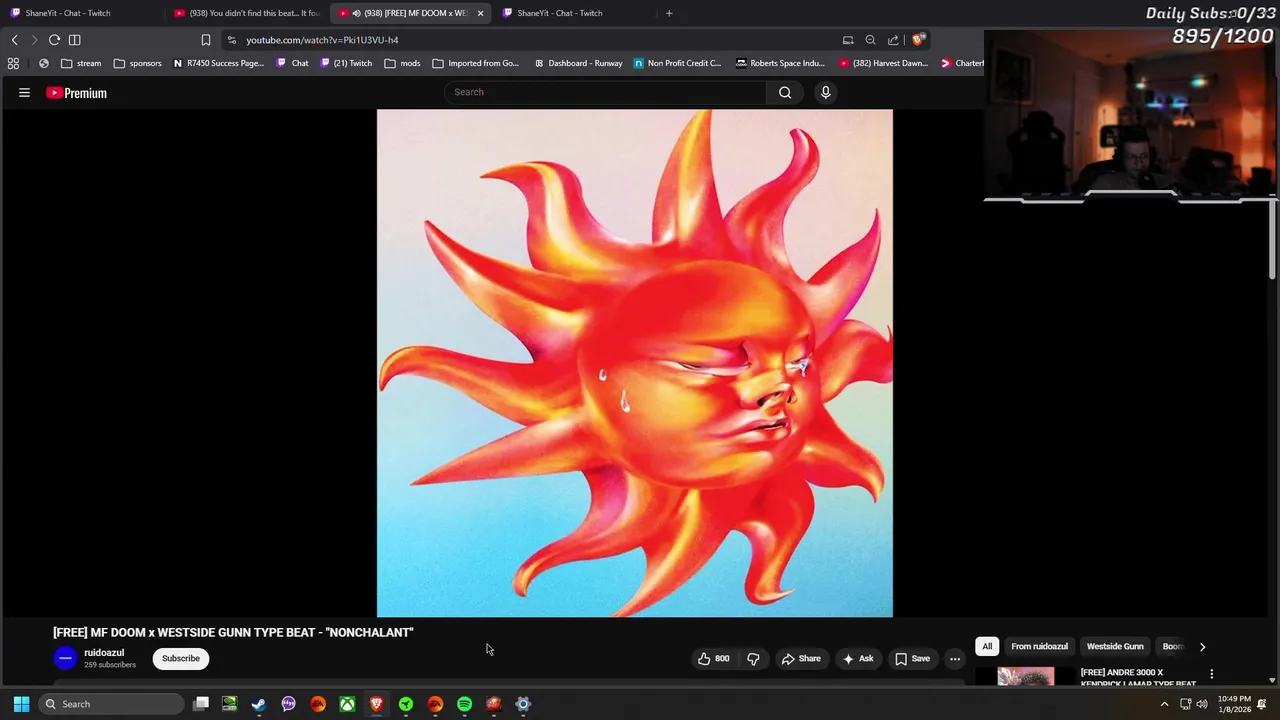Open Spotify from the taskbar
The height and width of the screenshot is (720, 1280).
click(x=464, y=704)
